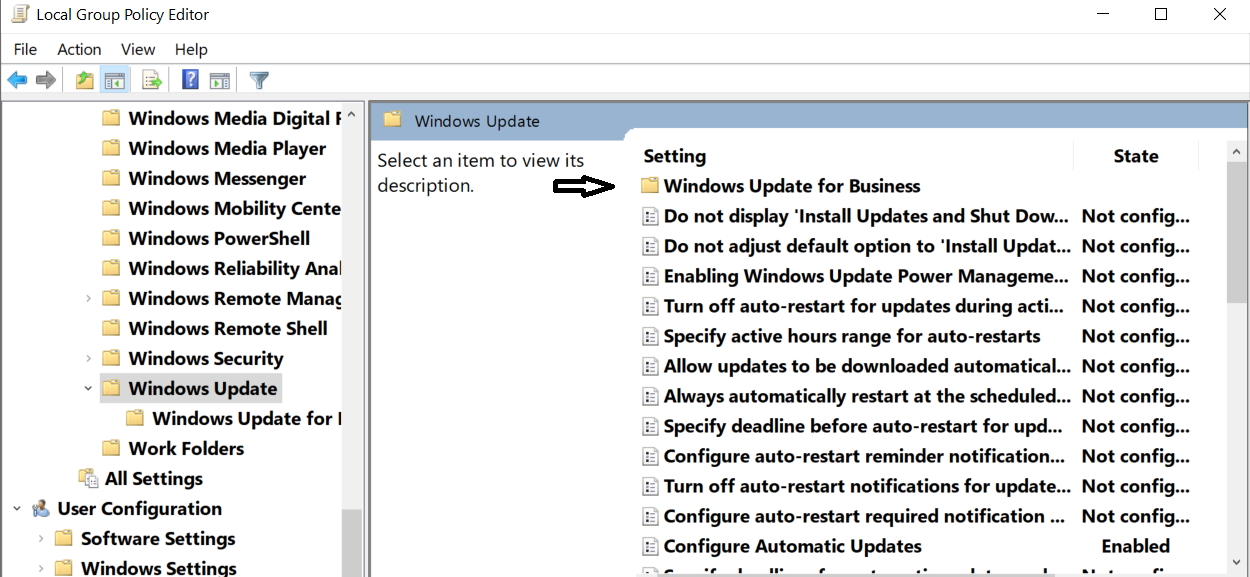The width and height of the screenshot is (1250, 577).
Task: Open the Action menu
Action: [x=79, y=49]
